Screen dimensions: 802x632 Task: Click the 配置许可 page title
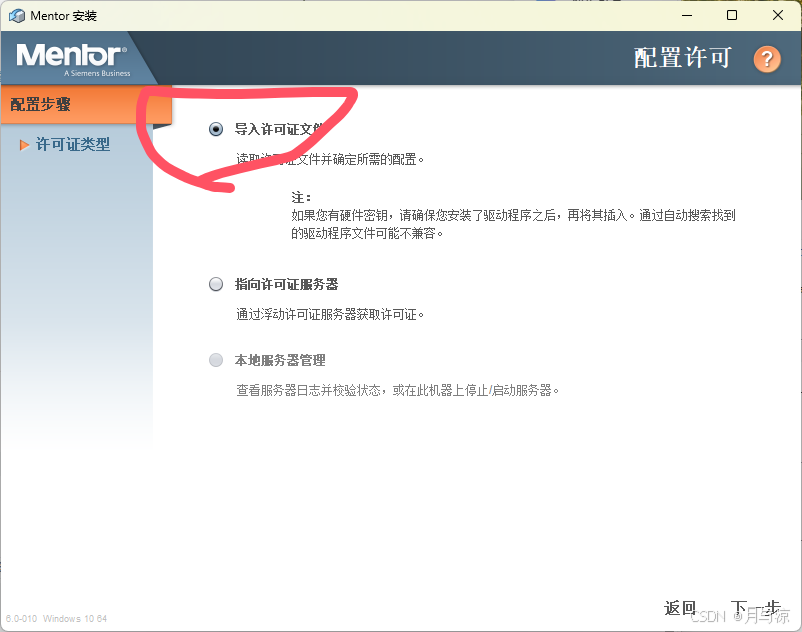(x=683, y=58)
